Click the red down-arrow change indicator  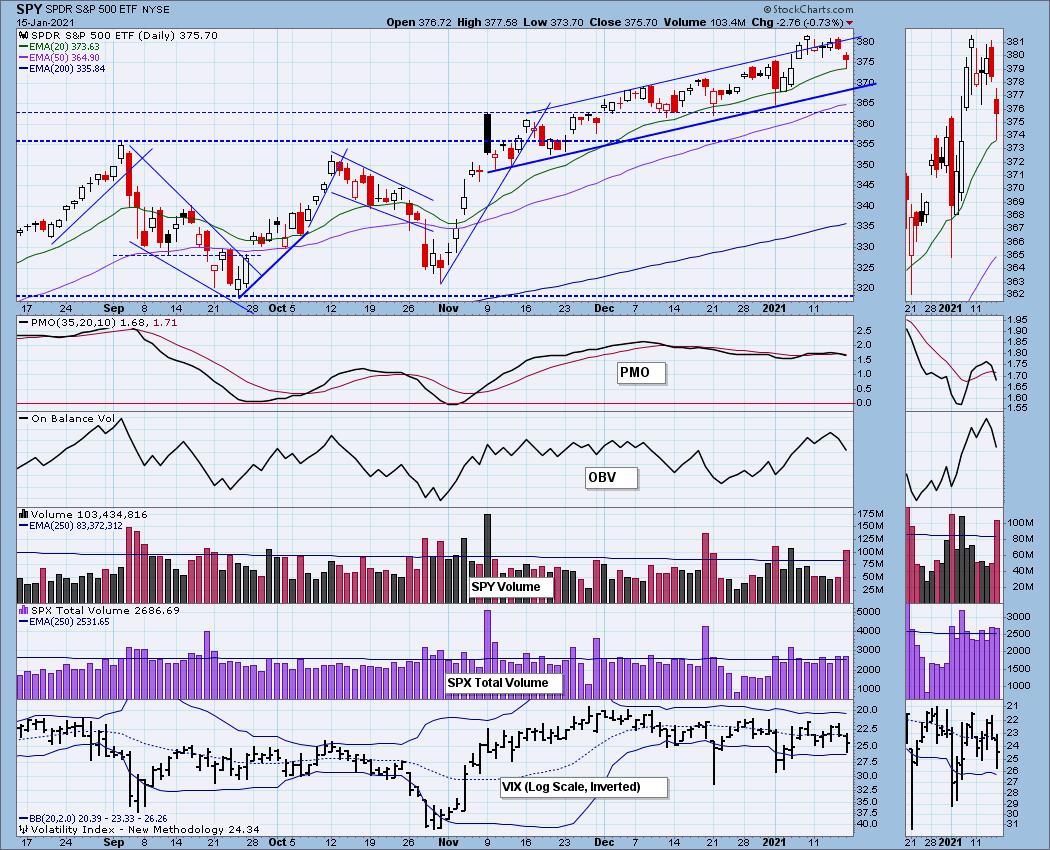point(850,23)
